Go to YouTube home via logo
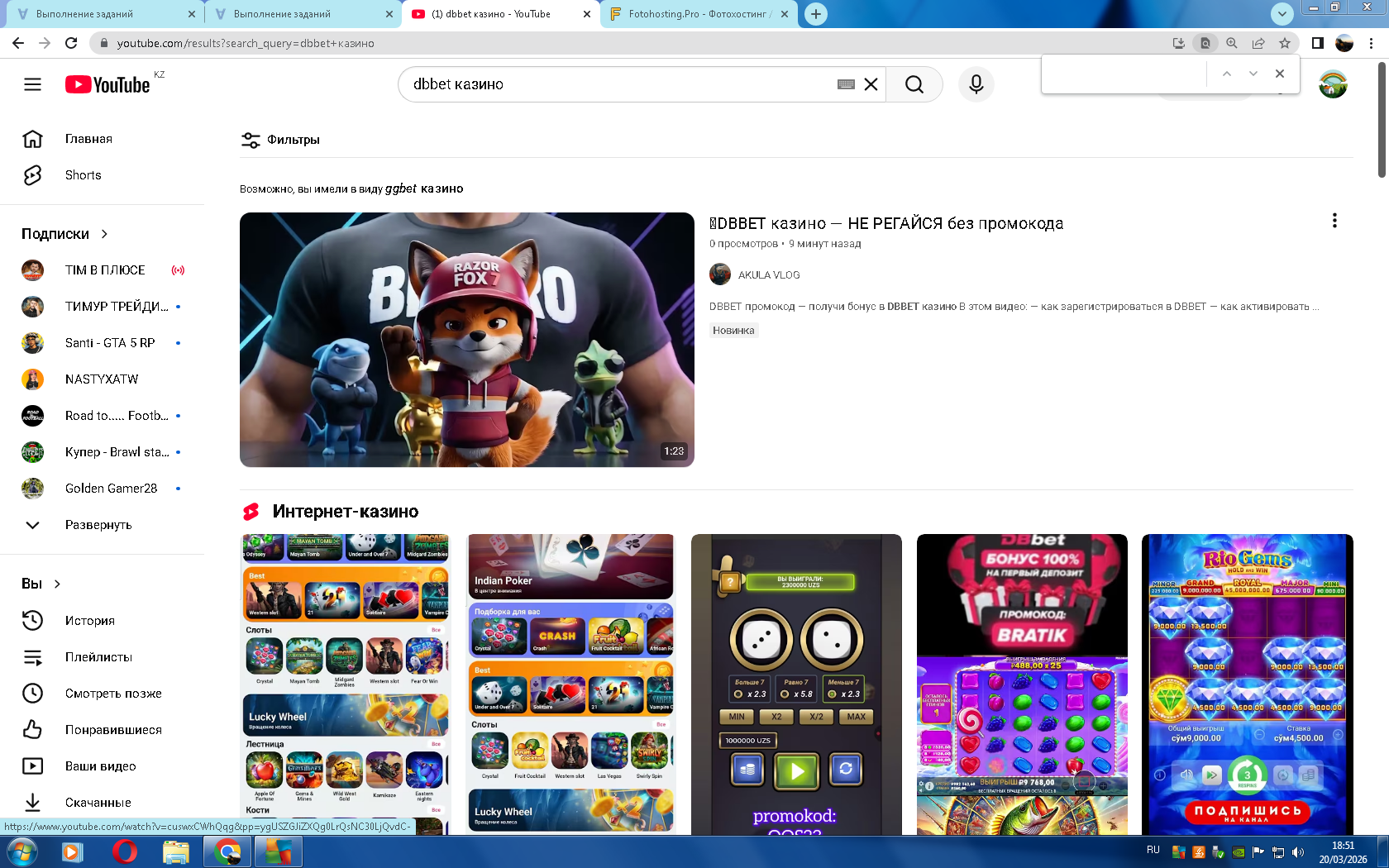The width and height of the screenshot is (1389, 868). pos(107,84)
